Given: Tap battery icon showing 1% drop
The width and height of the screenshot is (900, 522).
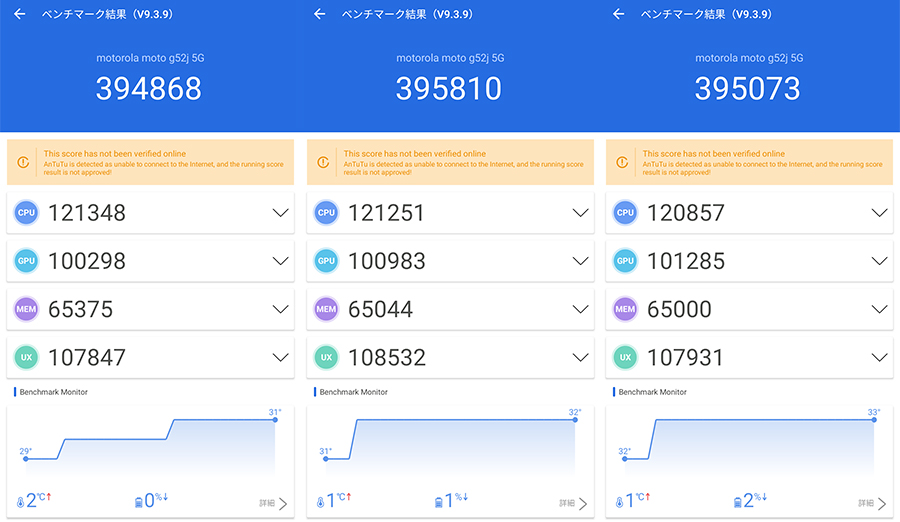Looking at the screenshot, I should click(x=439, y=502).
